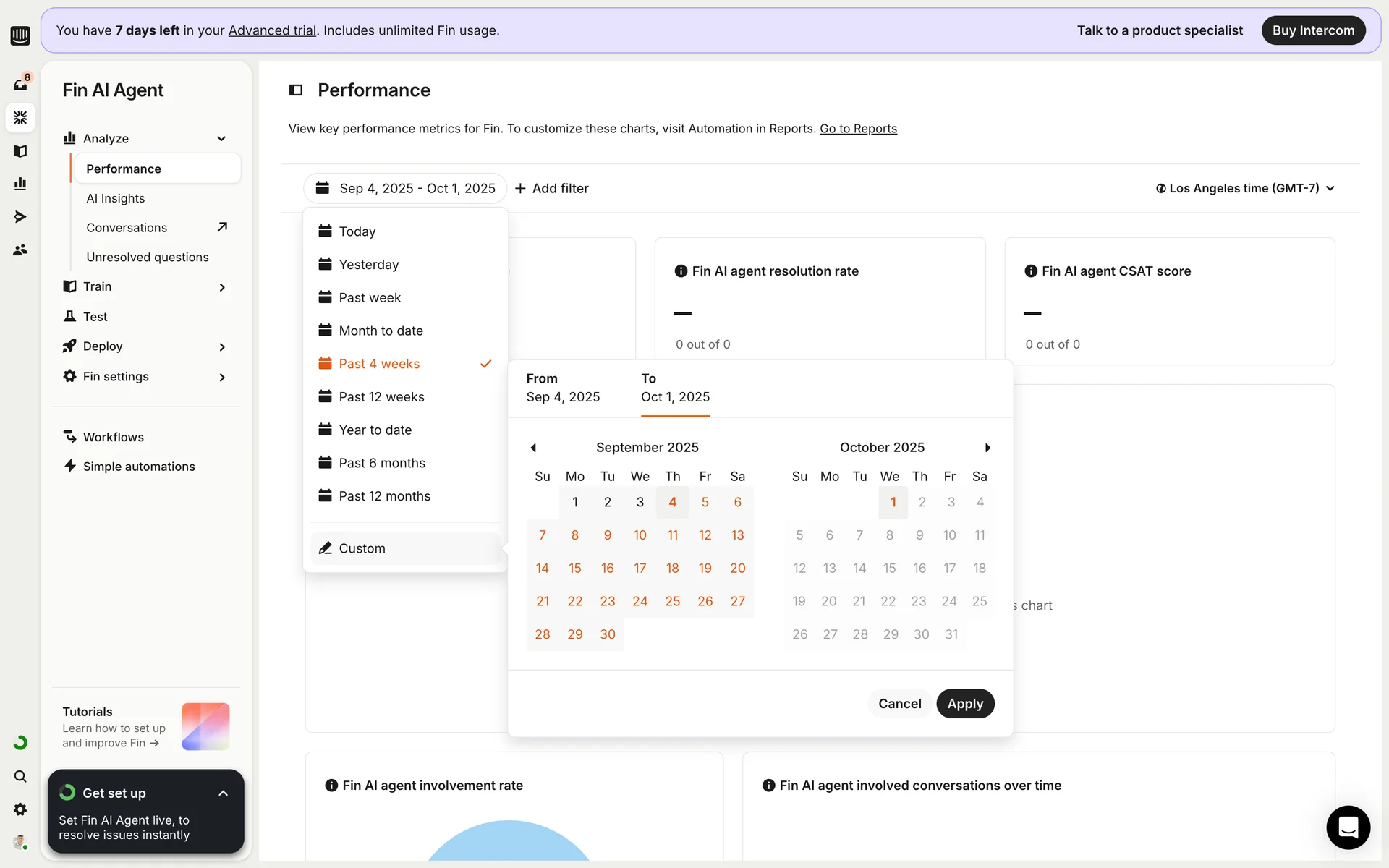Viewport: 1389px width, 868px height.
Task: Go to previous month in calendar
Action: 533,448
